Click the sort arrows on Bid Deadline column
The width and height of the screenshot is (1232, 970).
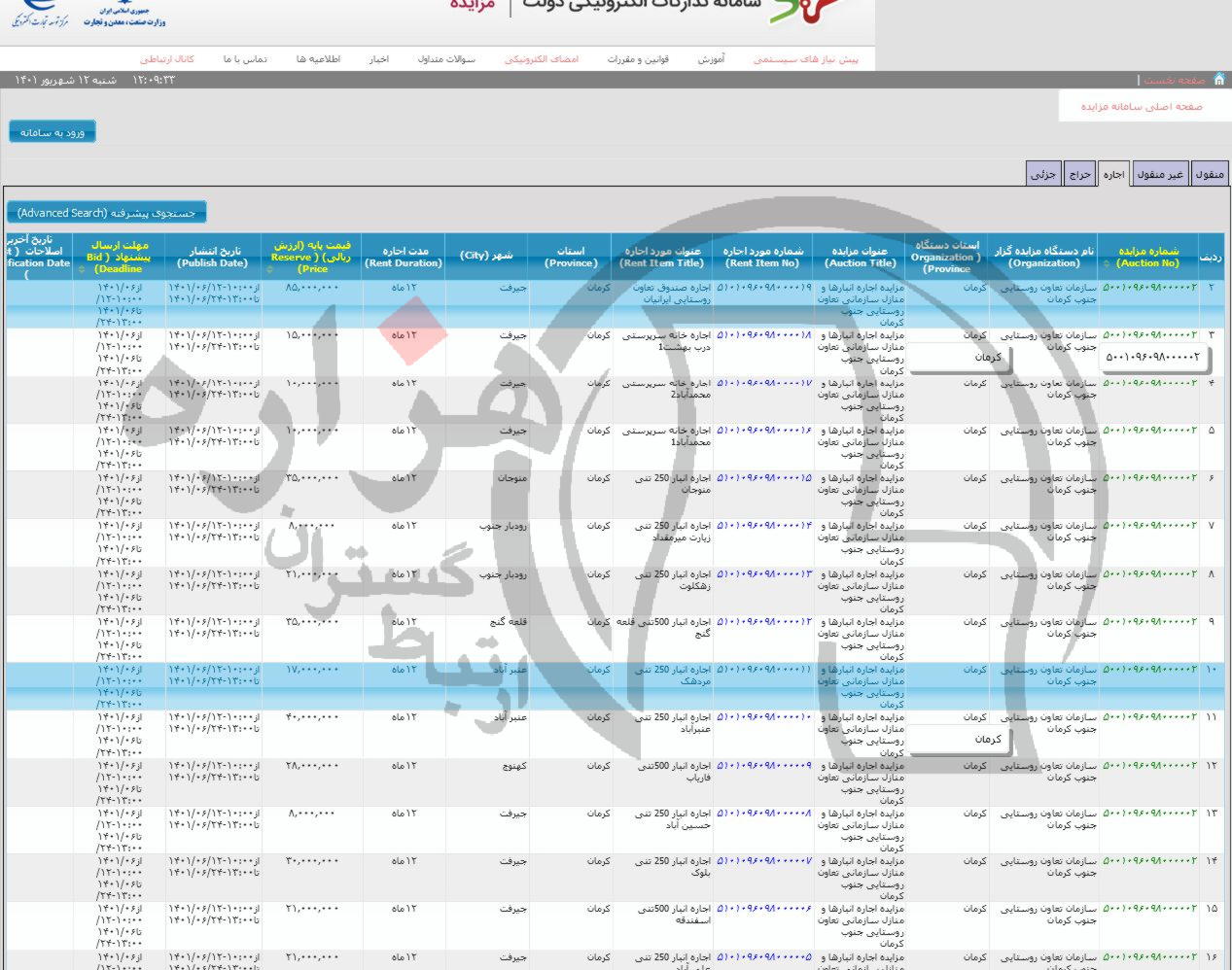tap(82, 269)
